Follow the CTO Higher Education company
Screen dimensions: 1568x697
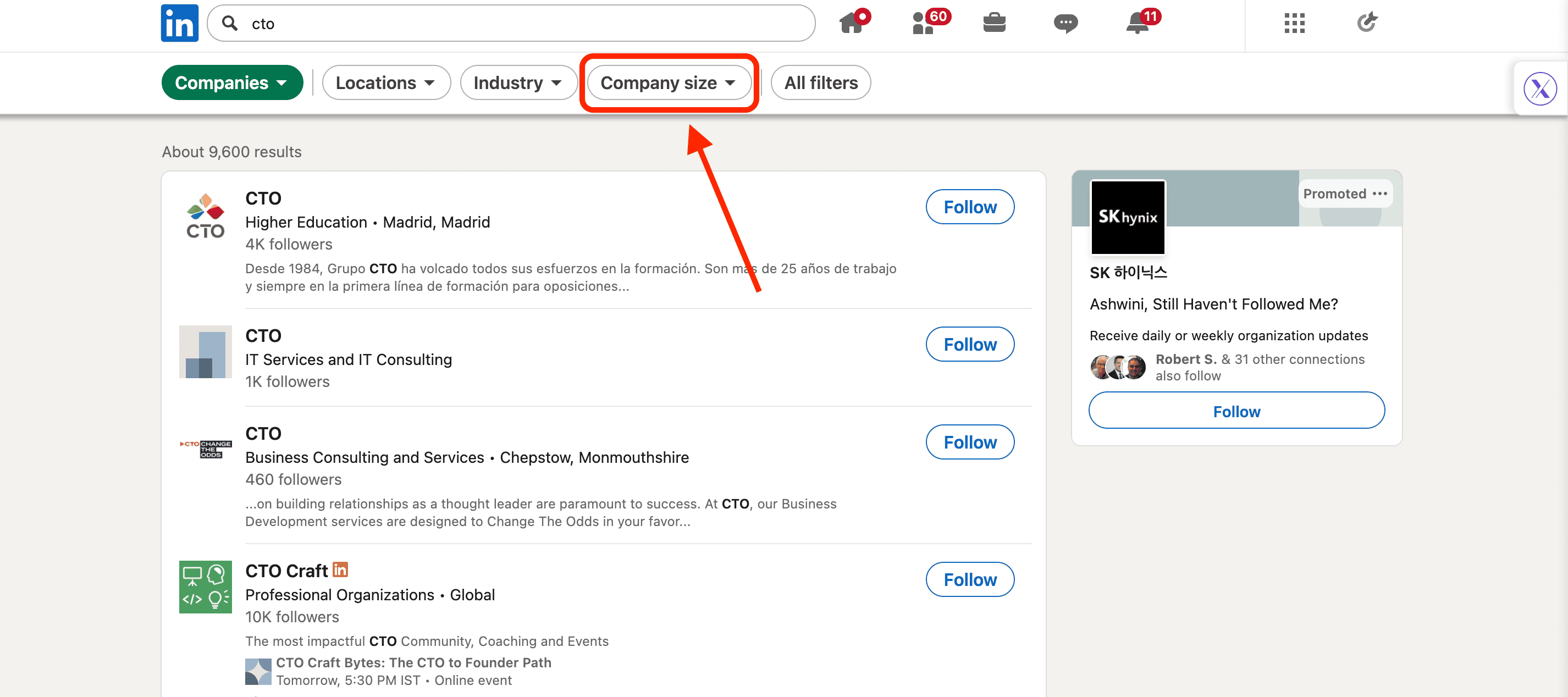pos(970,207)
